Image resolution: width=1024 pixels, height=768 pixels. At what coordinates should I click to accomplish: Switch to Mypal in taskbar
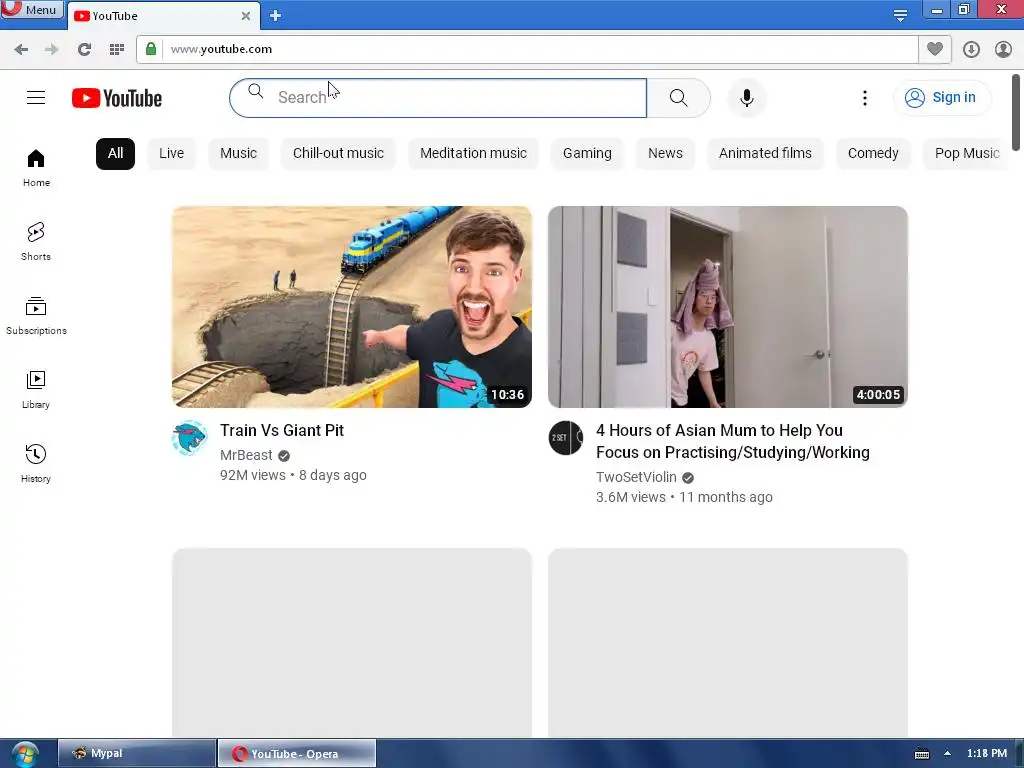[137, 753]
